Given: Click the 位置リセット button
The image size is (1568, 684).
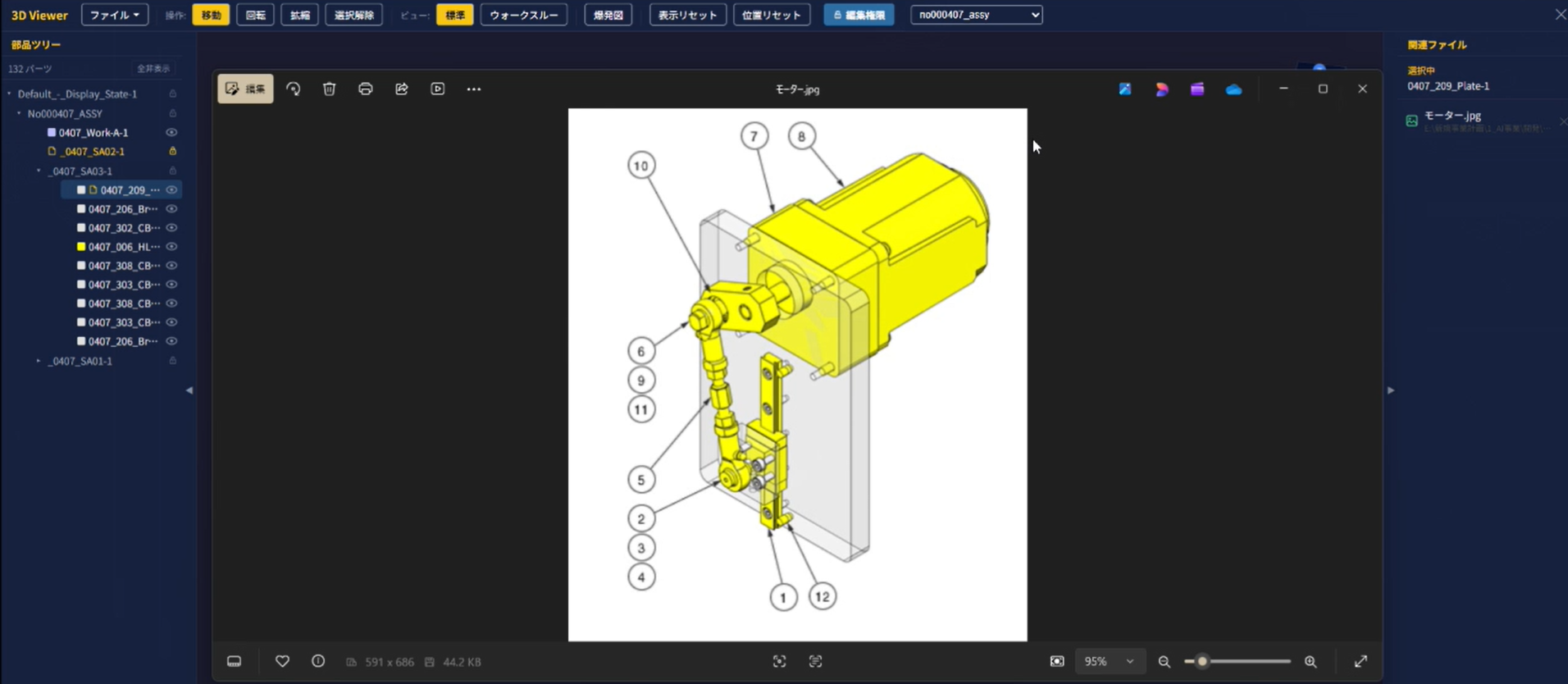Looking at the screenshot, I should pos(772,15).
